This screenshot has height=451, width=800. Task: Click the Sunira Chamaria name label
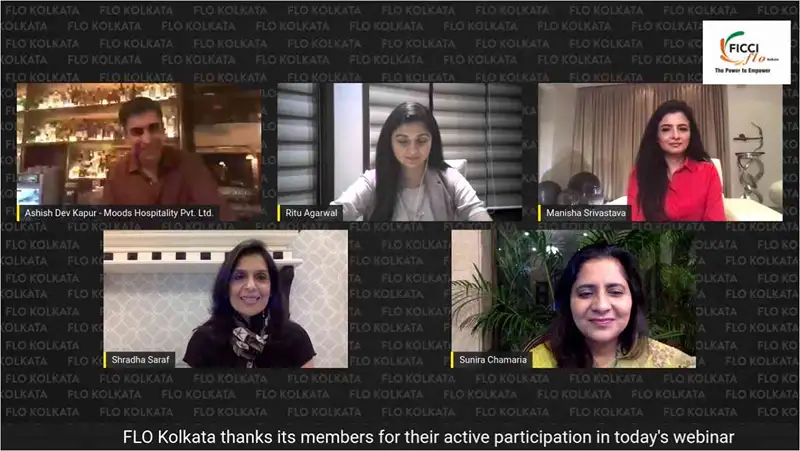(x=493, y=360)
